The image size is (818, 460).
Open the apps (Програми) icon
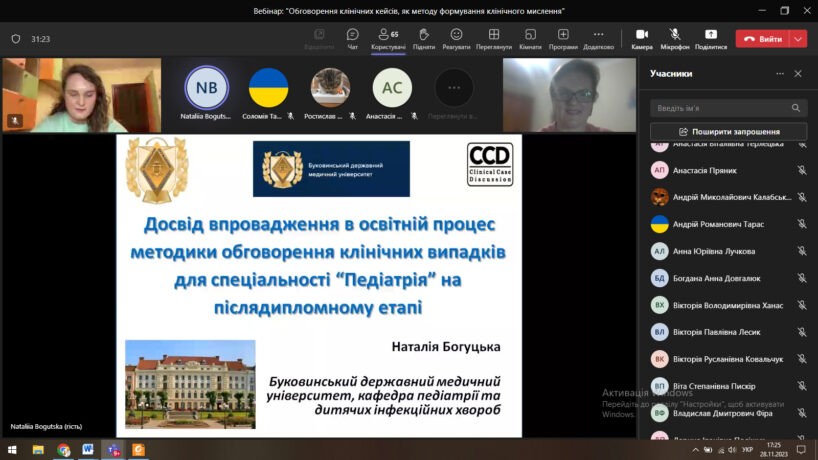(x=563, y=38)
